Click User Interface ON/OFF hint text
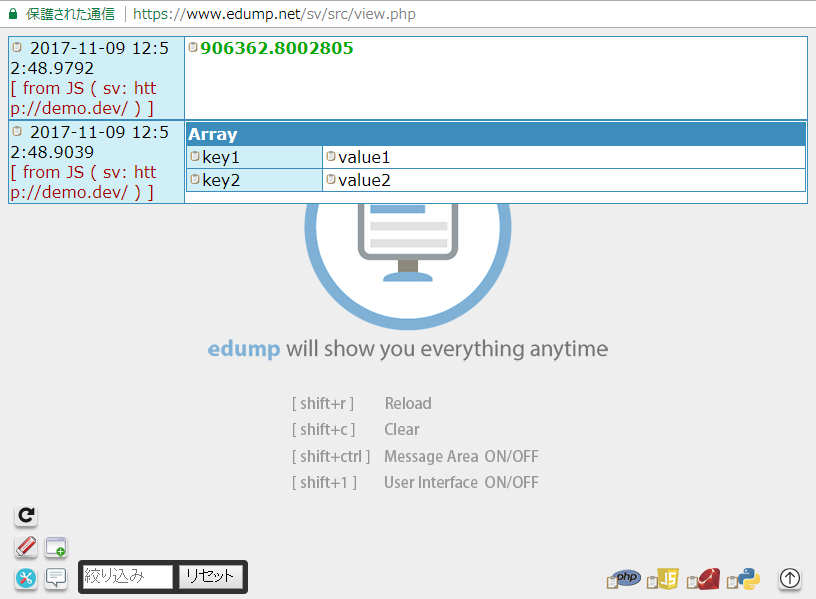Image resolution: width=816 pixels, height=599 pixels. 461,482
